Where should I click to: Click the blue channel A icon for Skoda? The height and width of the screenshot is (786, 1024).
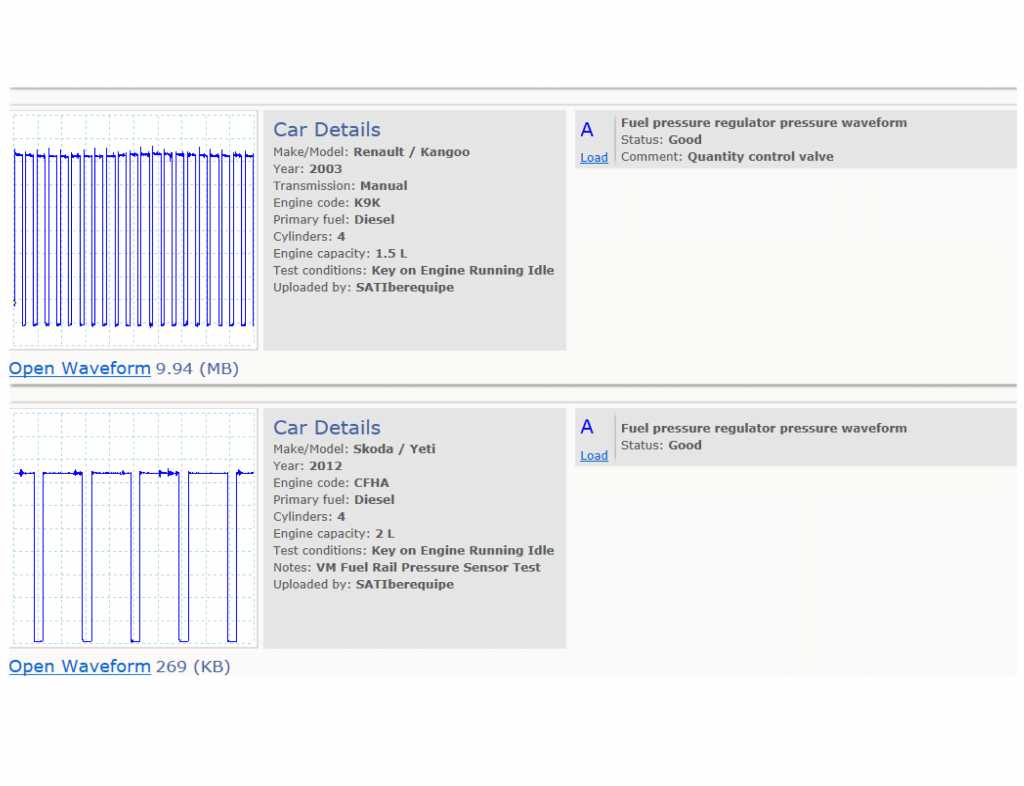pyautogui.click(x=587, y=427)
